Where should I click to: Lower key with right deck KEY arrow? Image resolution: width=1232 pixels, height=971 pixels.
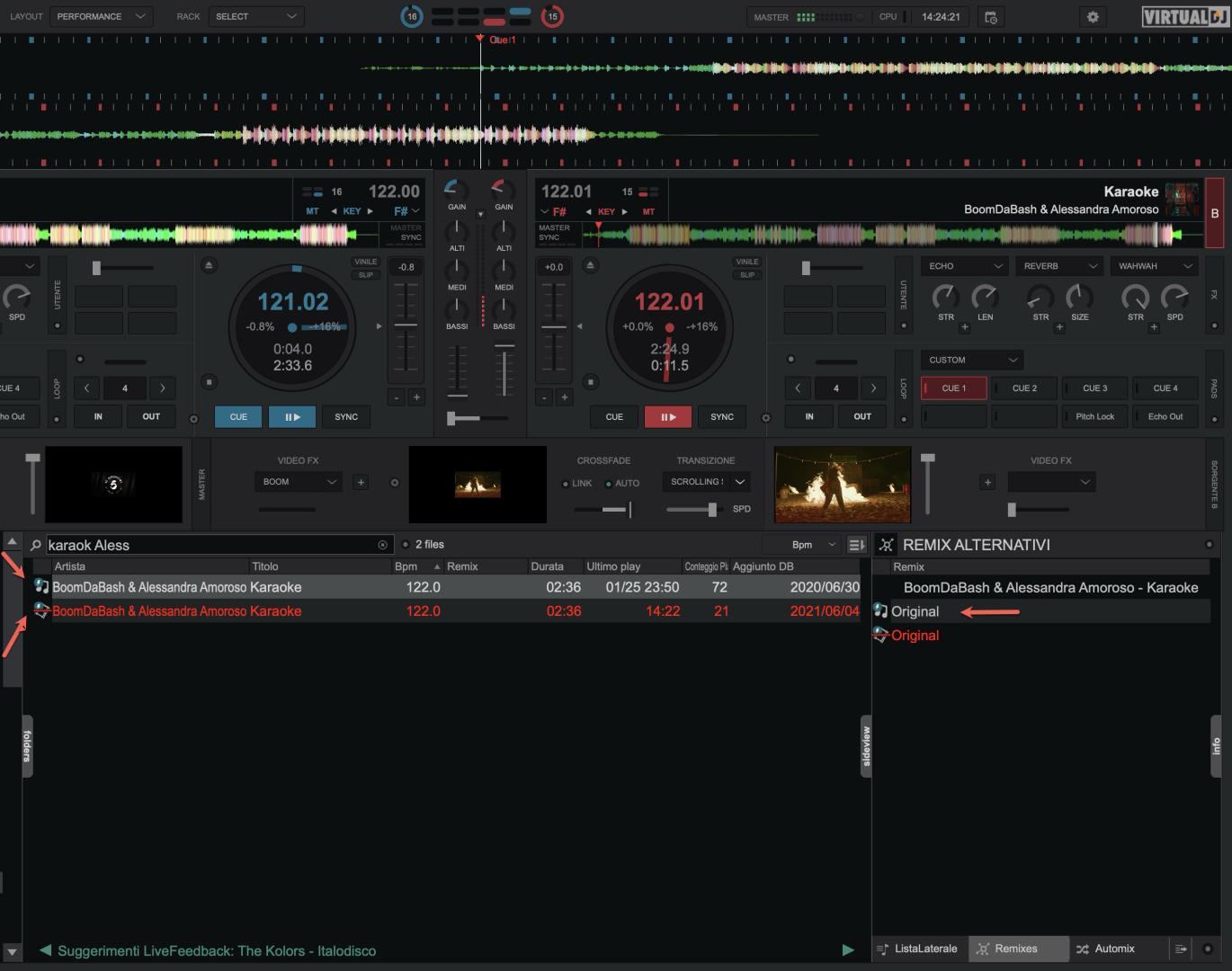[x=589, y=211]
